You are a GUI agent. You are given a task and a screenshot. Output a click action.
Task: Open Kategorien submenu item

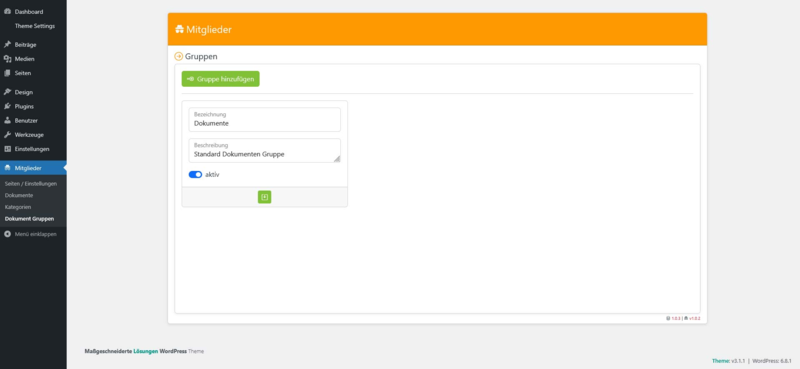[x=18, y=207]
